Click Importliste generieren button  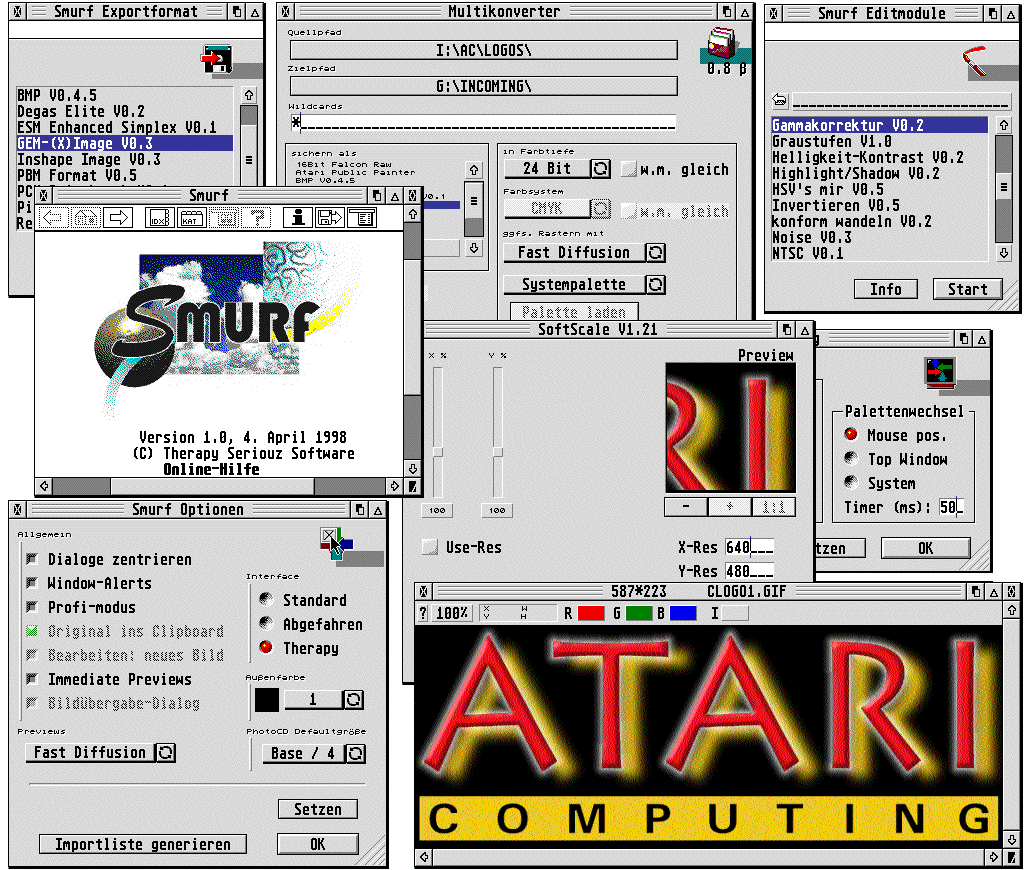pos(142,844)
